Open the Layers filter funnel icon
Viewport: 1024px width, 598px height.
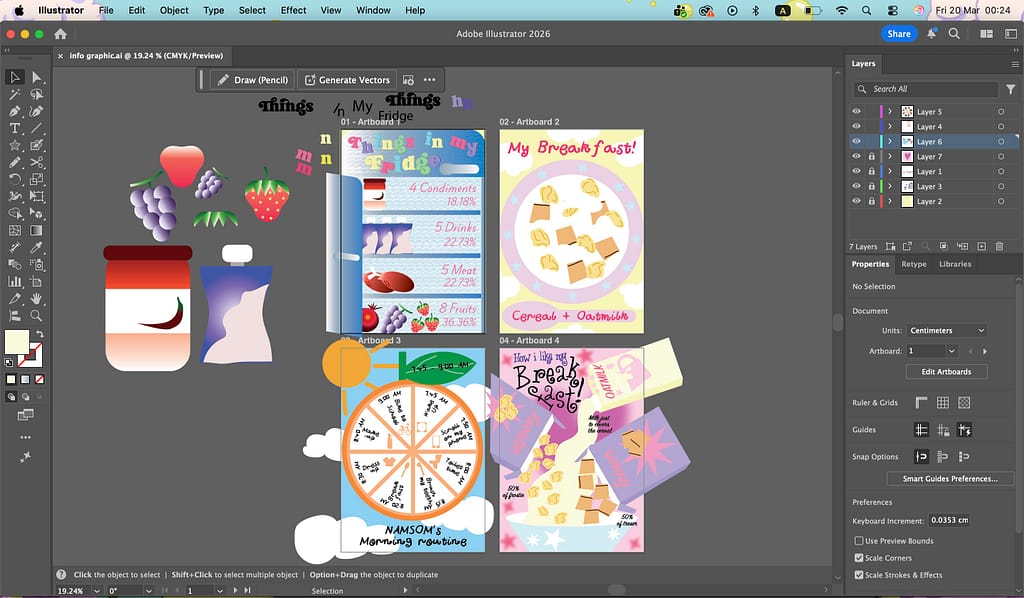click(1010, 89)
